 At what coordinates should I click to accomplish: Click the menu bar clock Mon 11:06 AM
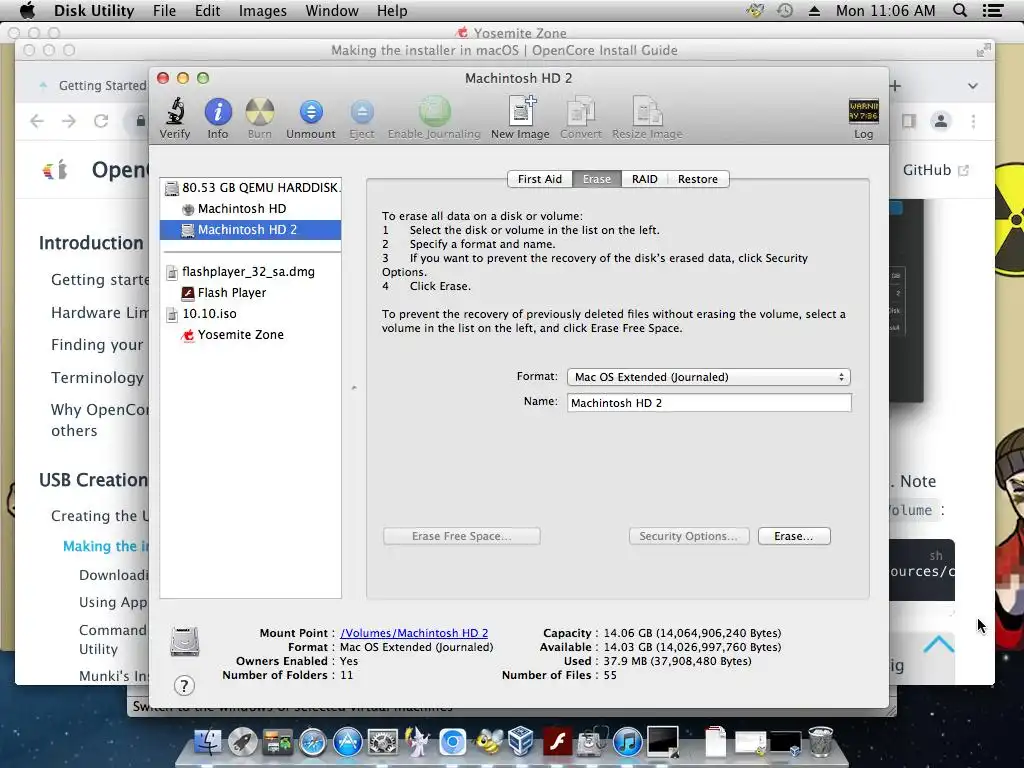click(x=886, y=10)
